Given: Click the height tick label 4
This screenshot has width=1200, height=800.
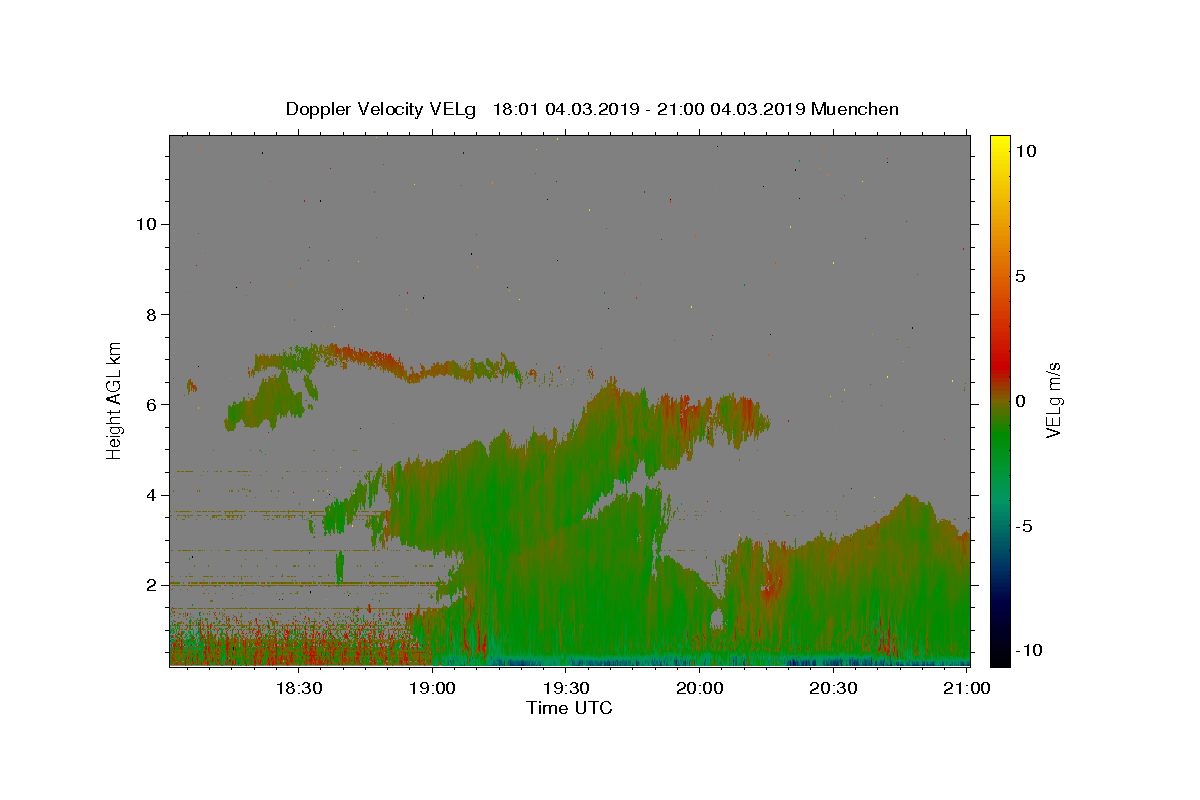Looking at the screenshot, I should pos(152,495).
